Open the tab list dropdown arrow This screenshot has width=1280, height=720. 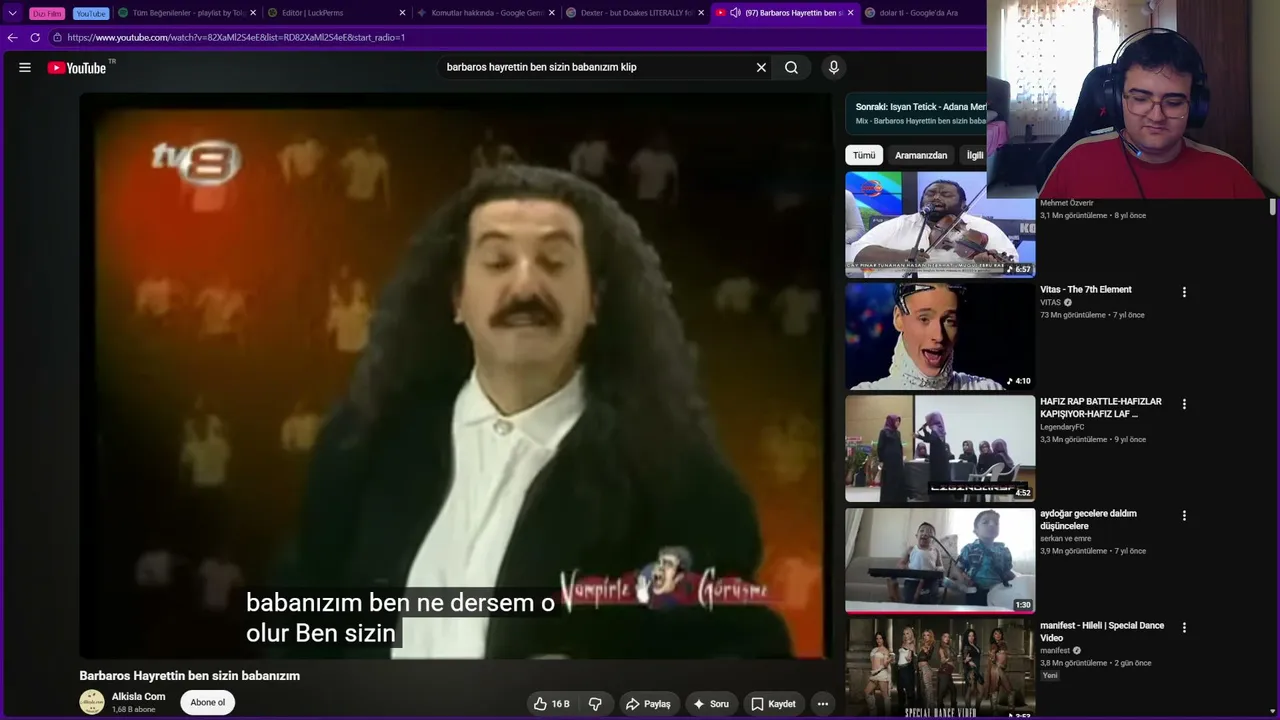(12, 13)
